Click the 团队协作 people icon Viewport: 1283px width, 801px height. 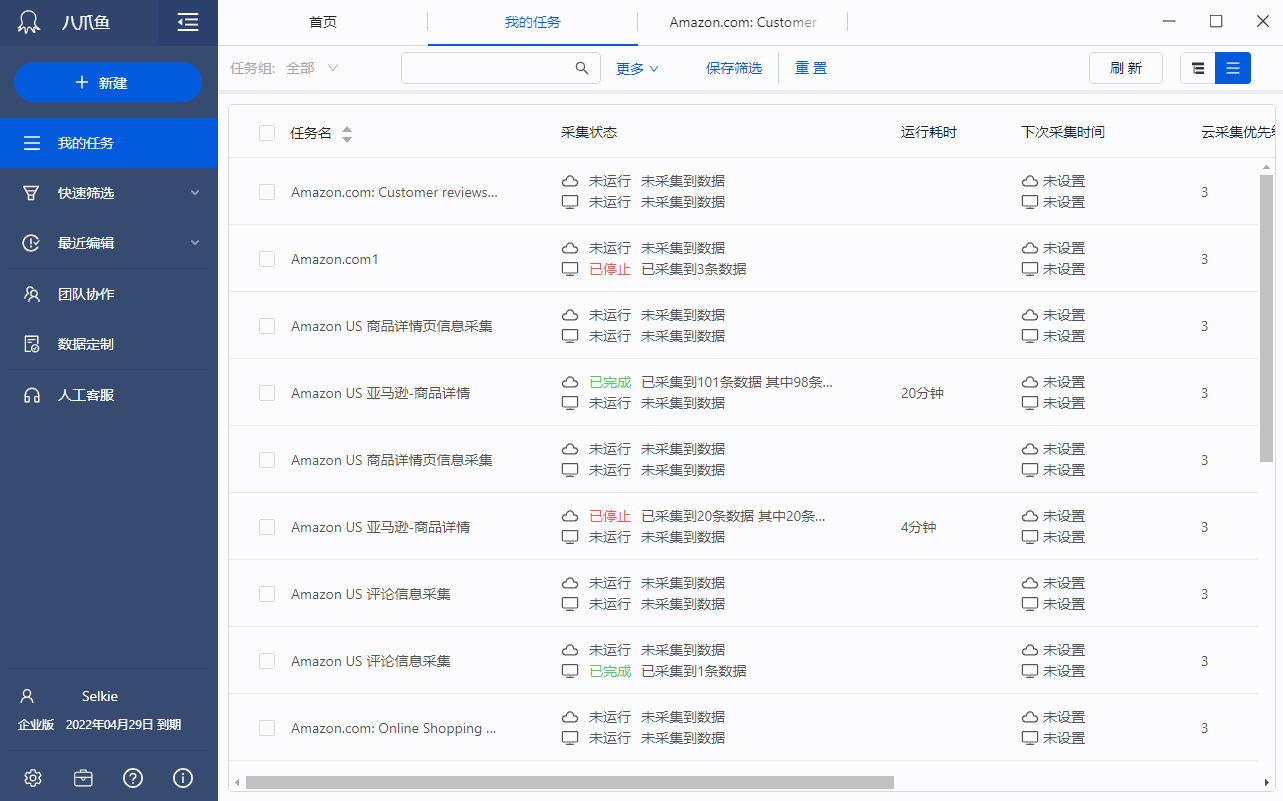pos(32,294)
